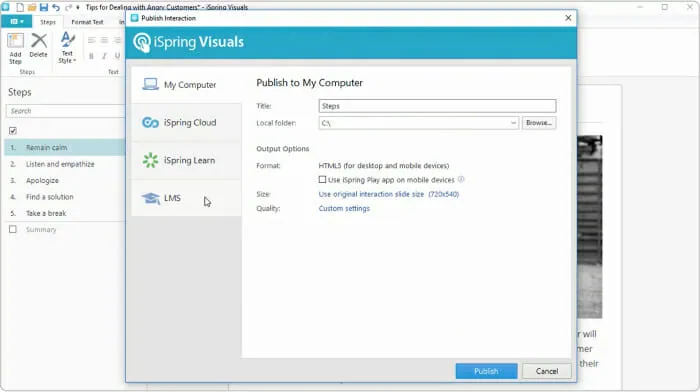Image resolution: width=700 pixels, height=392 pixels.
Task: Click the iSpring Cloud icon
Action: tap(150, 122)
